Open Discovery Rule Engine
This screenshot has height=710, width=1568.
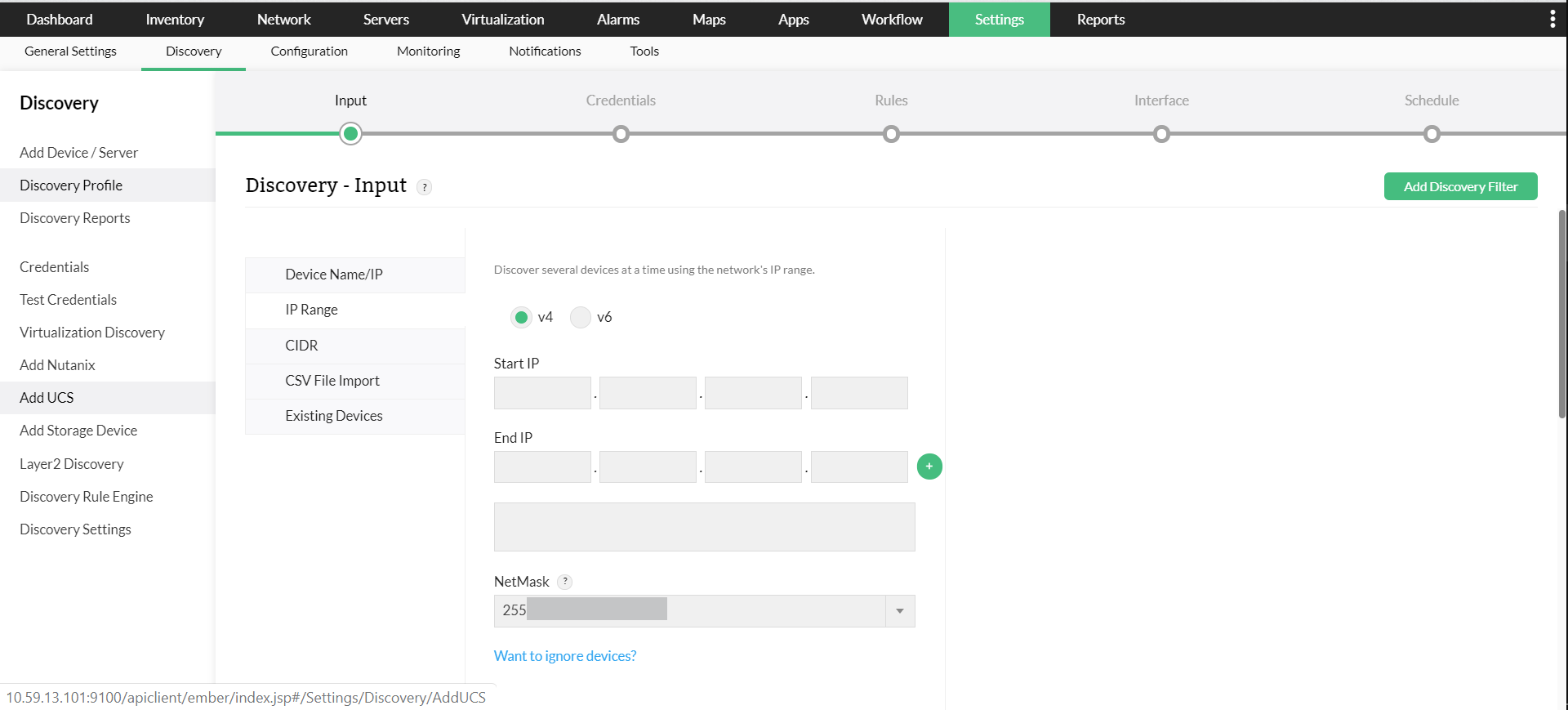[87, 497]
